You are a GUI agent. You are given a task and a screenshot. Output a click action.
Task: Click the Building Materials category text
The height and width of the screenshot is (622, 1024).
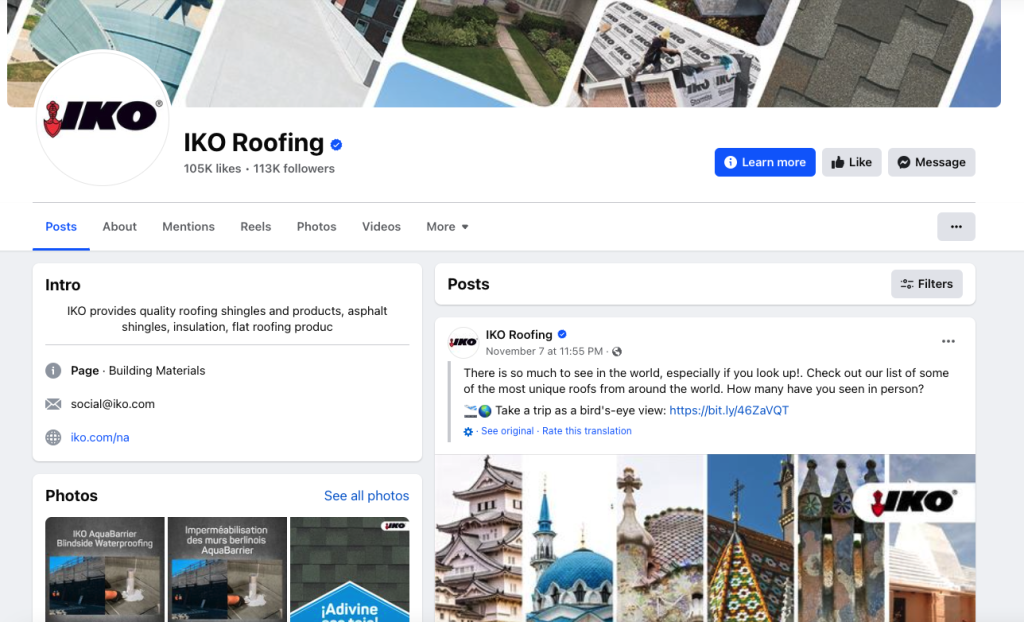pos(157,370)
